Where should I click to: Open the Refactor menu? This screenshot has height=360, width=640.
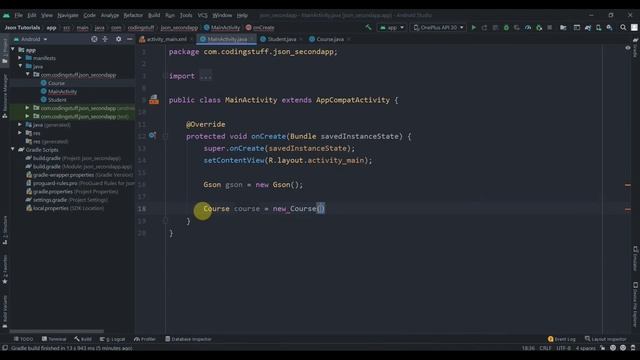pyautogui.click(x=133, y=15)
